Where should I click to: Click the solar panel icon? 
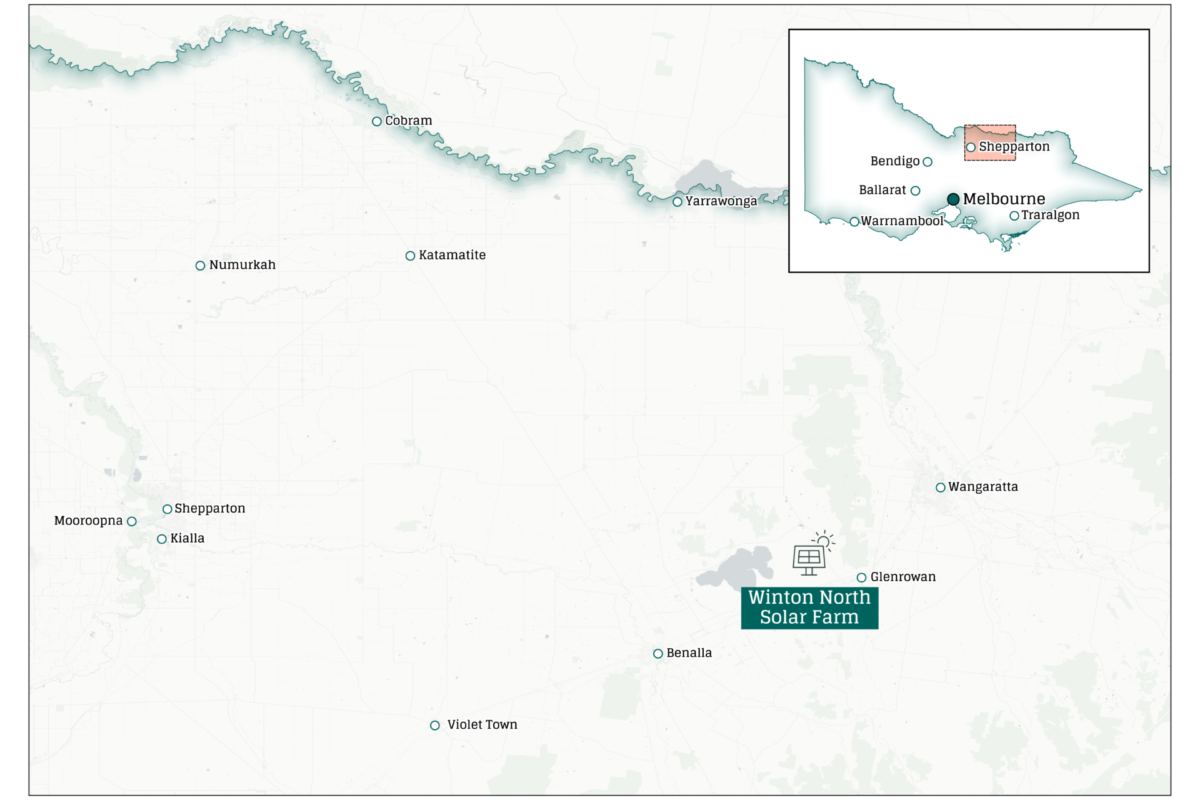812,554
